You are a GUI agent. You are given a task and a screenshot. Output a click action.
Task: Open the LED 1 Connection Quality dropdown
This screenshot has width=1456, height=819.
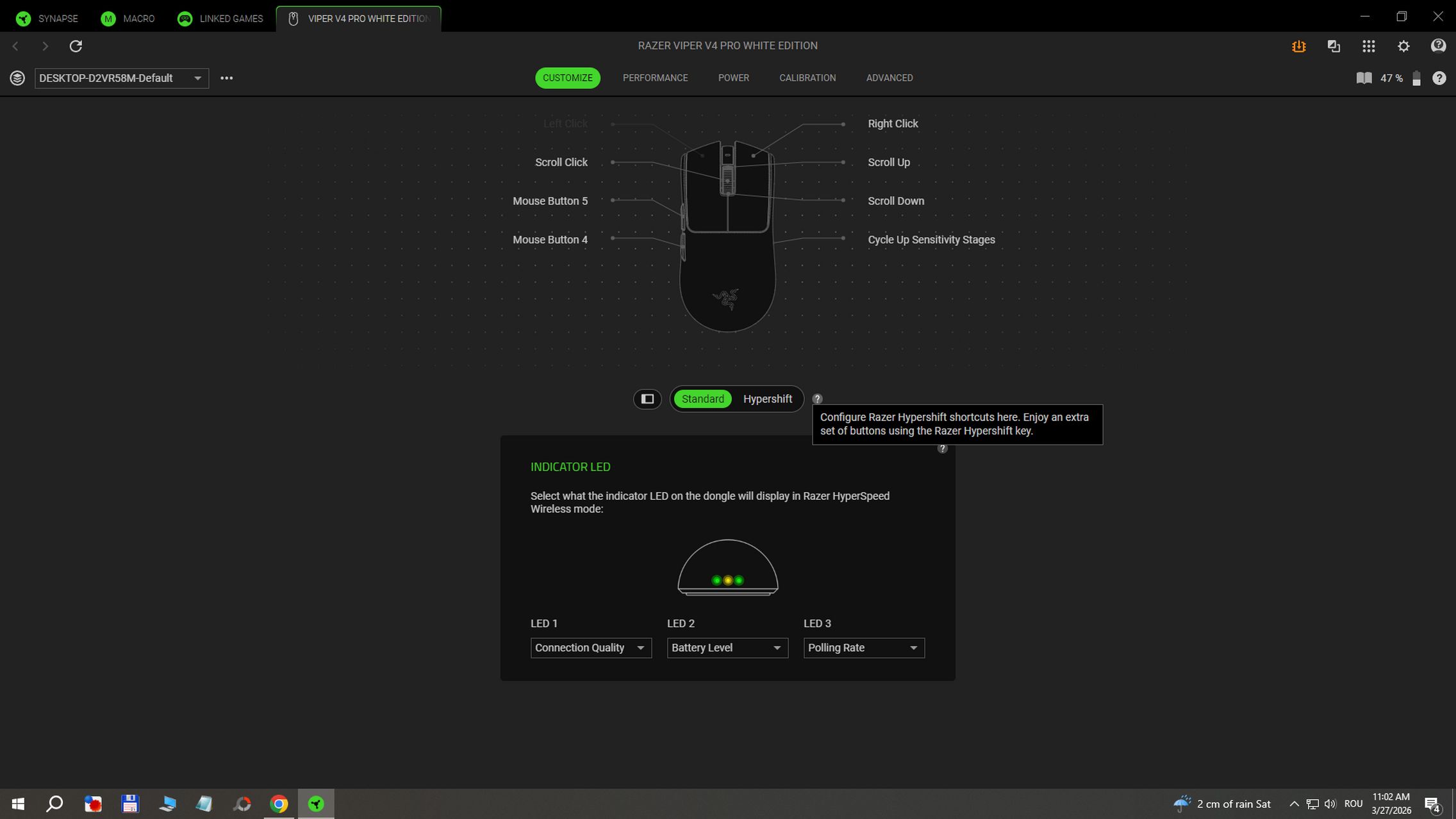click(590, 648)
